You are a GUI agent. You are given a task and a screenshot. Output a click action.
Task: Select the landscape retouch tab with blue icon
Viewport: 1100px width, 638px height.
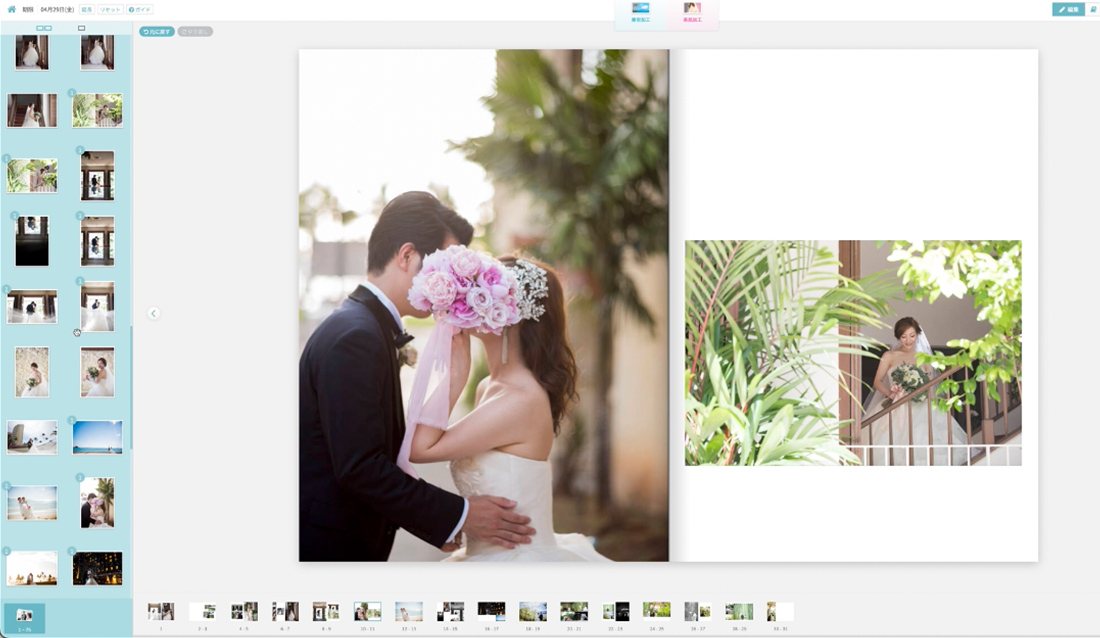click(640, 12)
